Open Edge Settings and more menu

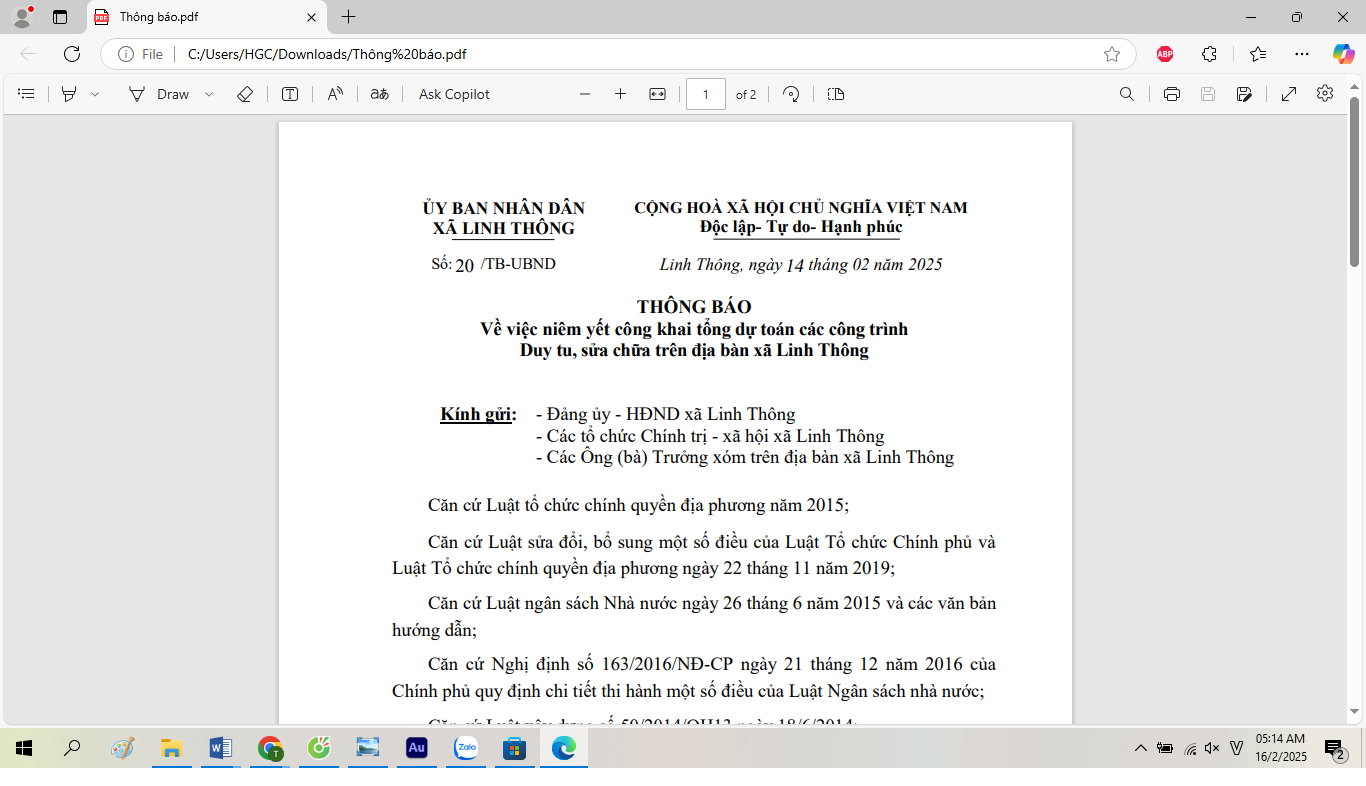(x=1301, y=54)
